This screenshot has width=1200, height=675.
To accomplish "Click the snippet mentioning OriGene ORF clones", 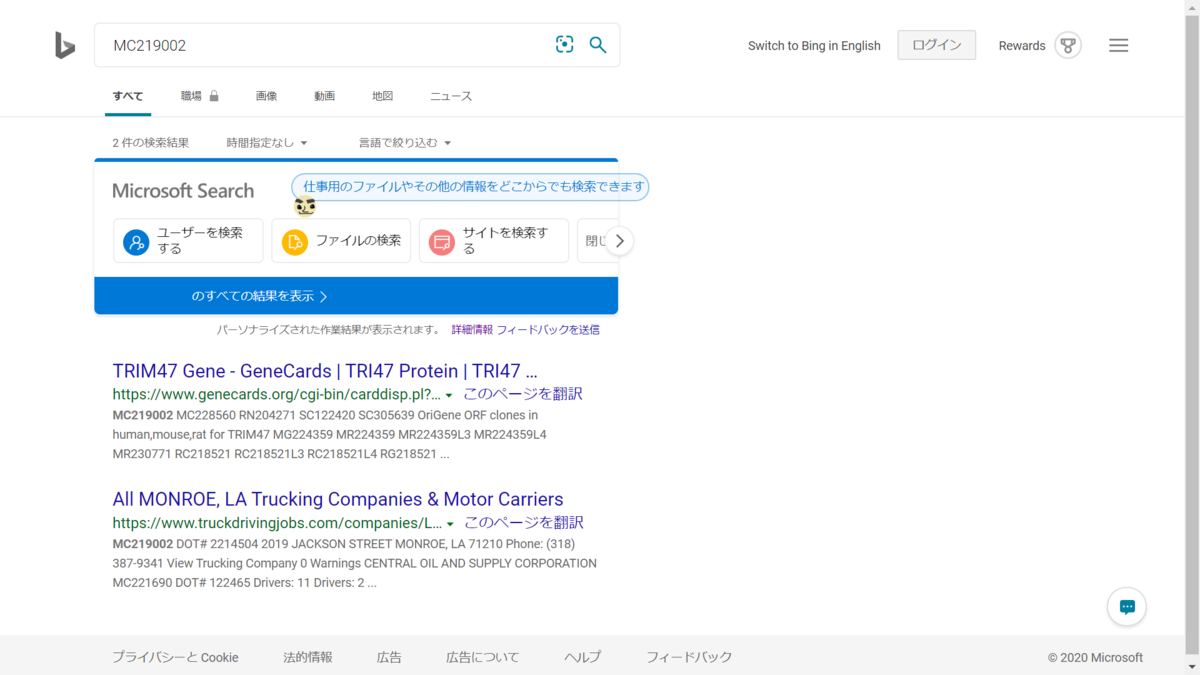I will point(330,434).
